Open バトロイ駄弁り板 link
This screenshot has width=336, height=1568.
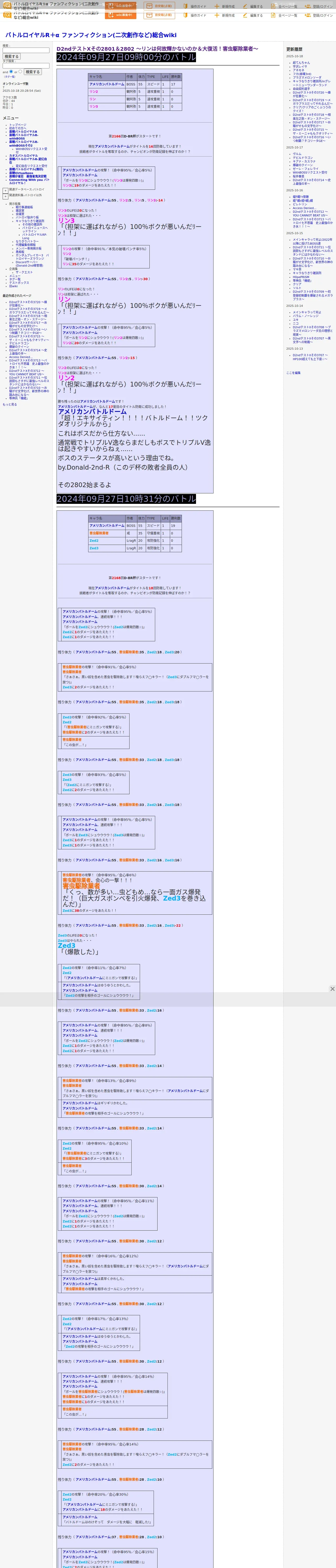tap(27, 217)
